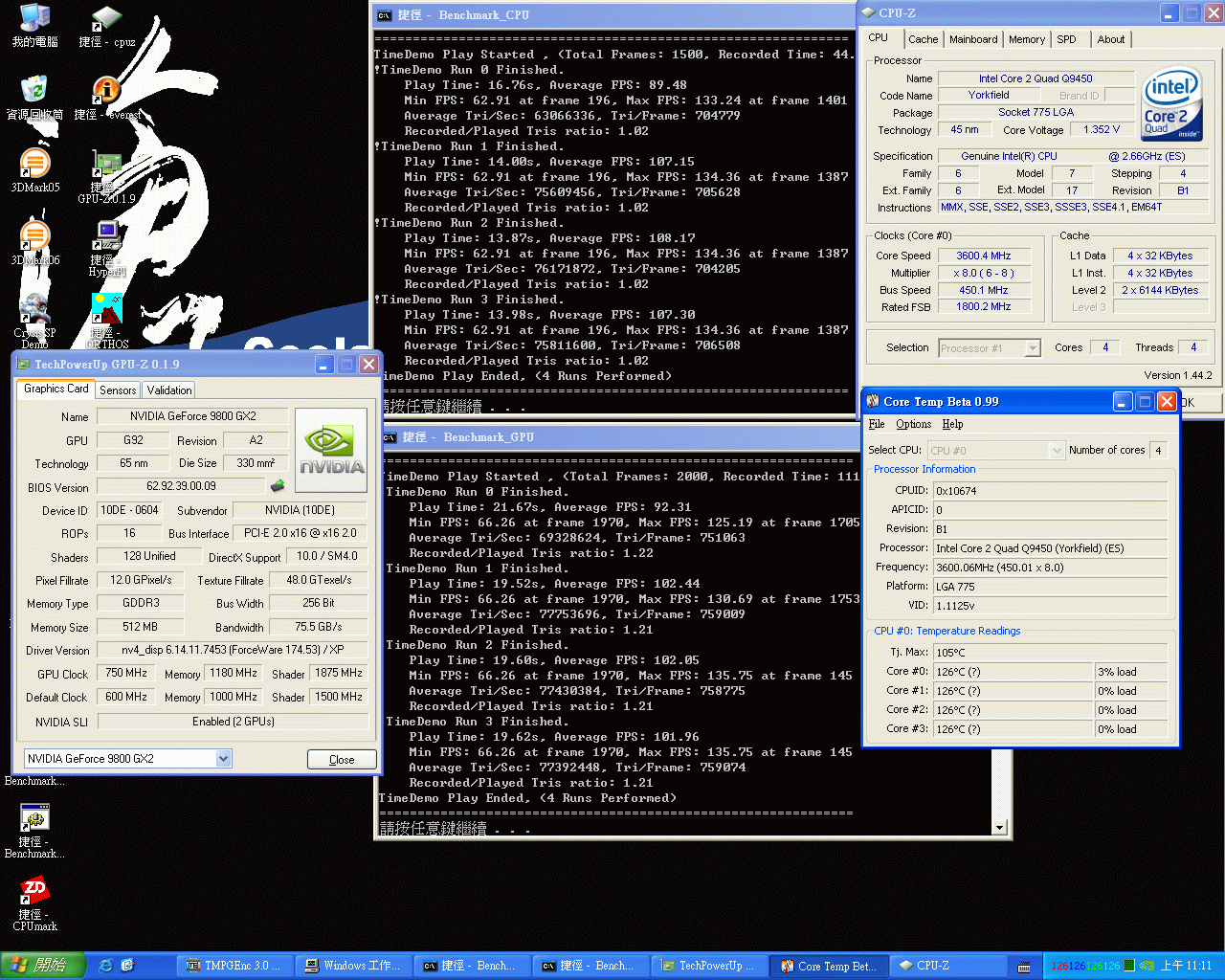Select the cpuz shortcut on the desktop
Screen dimensions: 1225x980
(x=106, y=27)
